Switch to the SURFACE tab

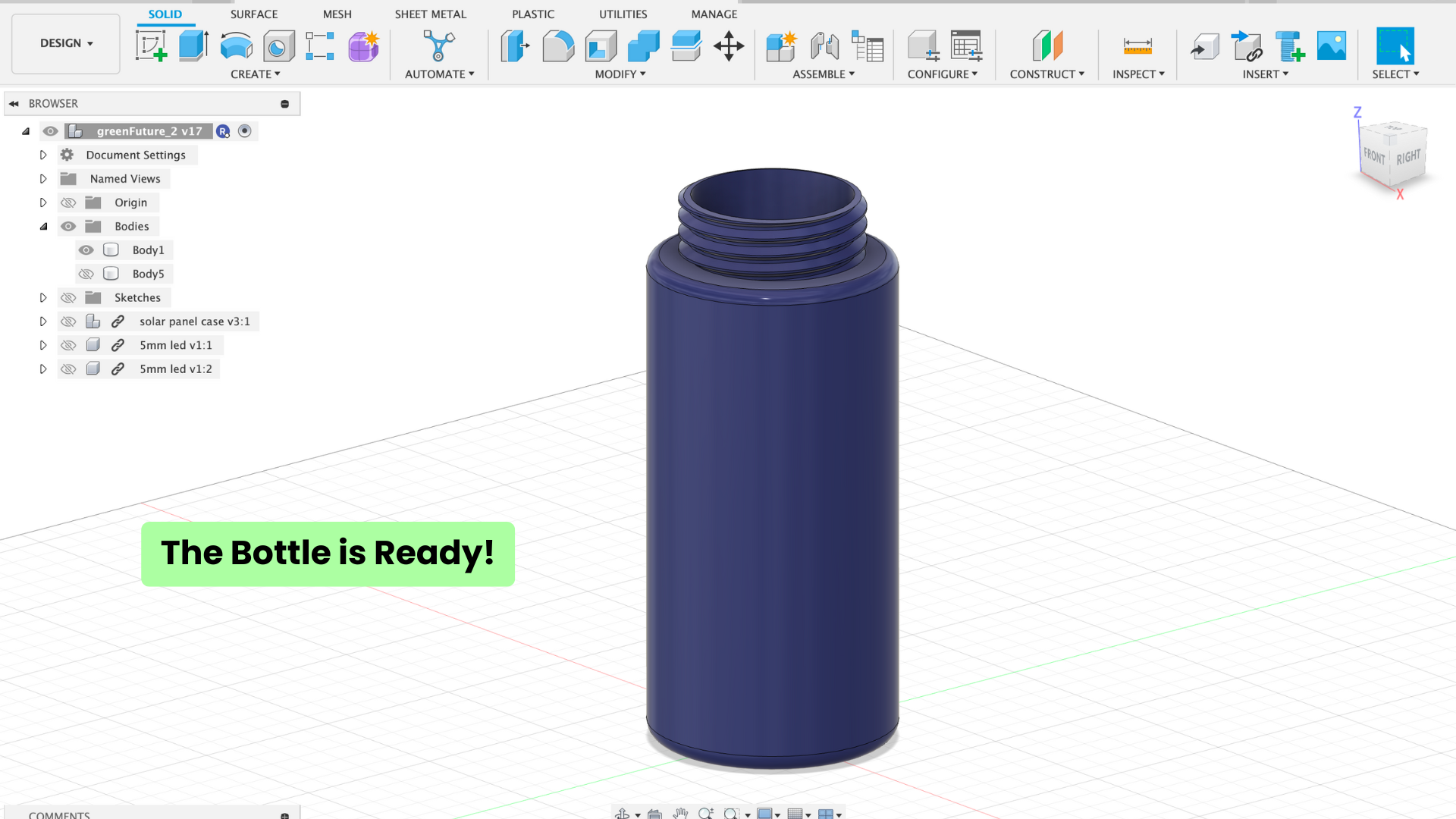click(x=254, y=14)
